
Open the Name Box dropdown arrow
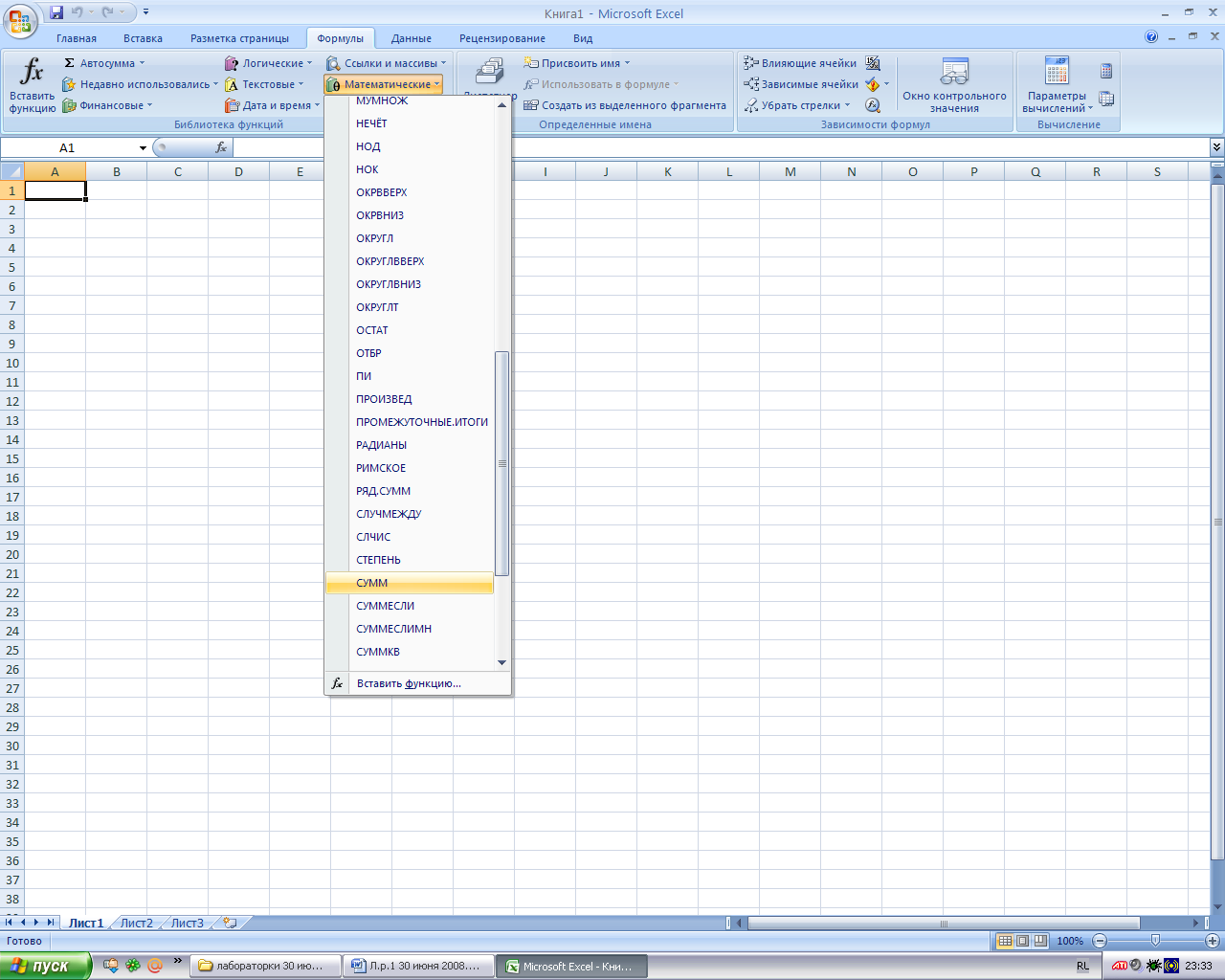143,148
